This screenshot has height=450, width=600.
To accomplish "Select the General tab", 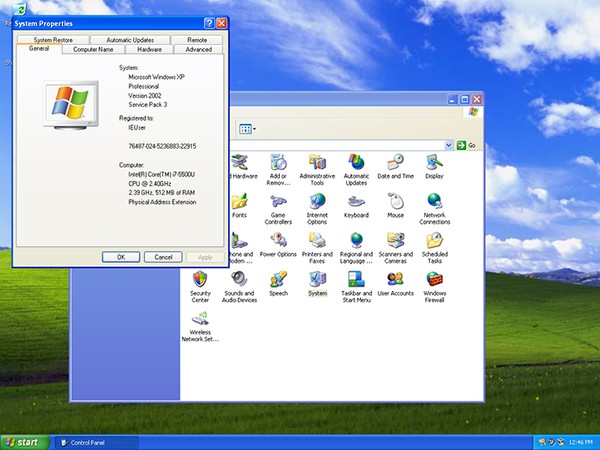I will coord(39,49).
